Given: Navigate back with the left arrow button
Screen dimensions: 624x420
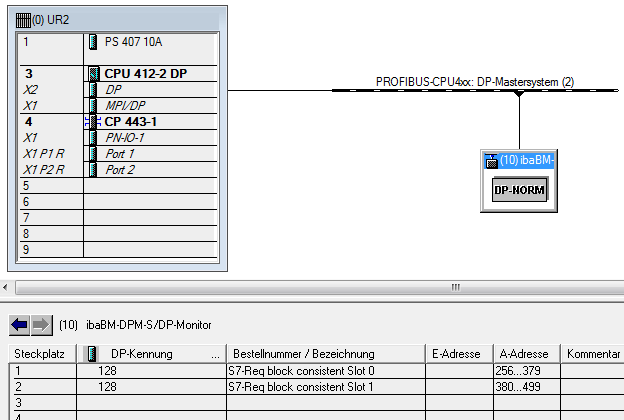Looking at the screenshot, I should (x=19, y=324).
